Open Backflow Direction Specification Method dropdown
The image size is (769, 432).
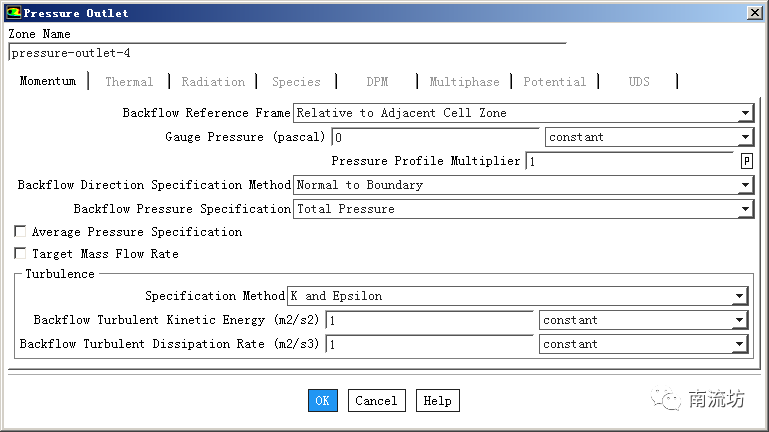pos(745,185)
